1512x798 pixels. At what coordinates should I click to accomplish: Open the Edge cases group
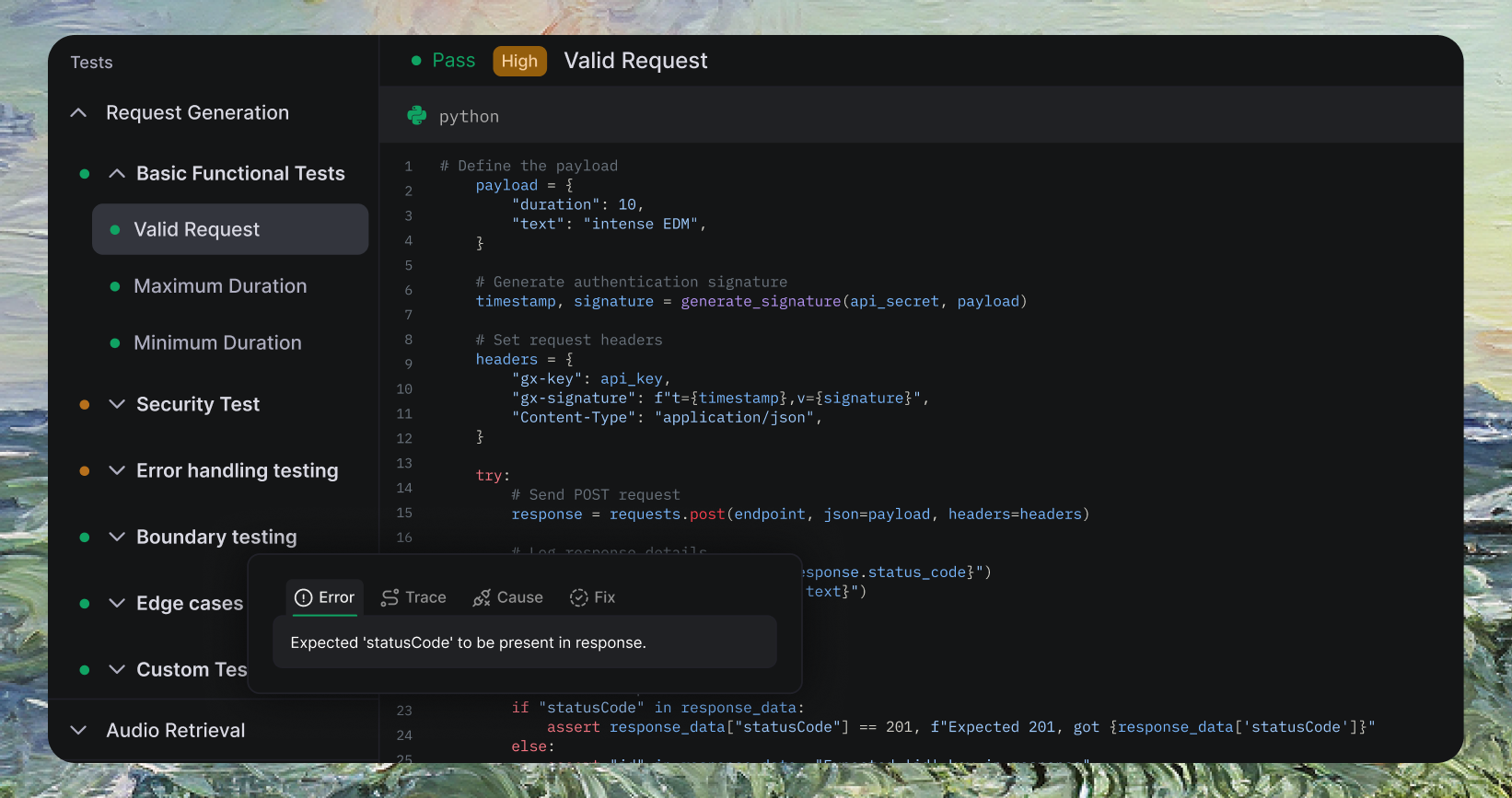pos(190,604)
